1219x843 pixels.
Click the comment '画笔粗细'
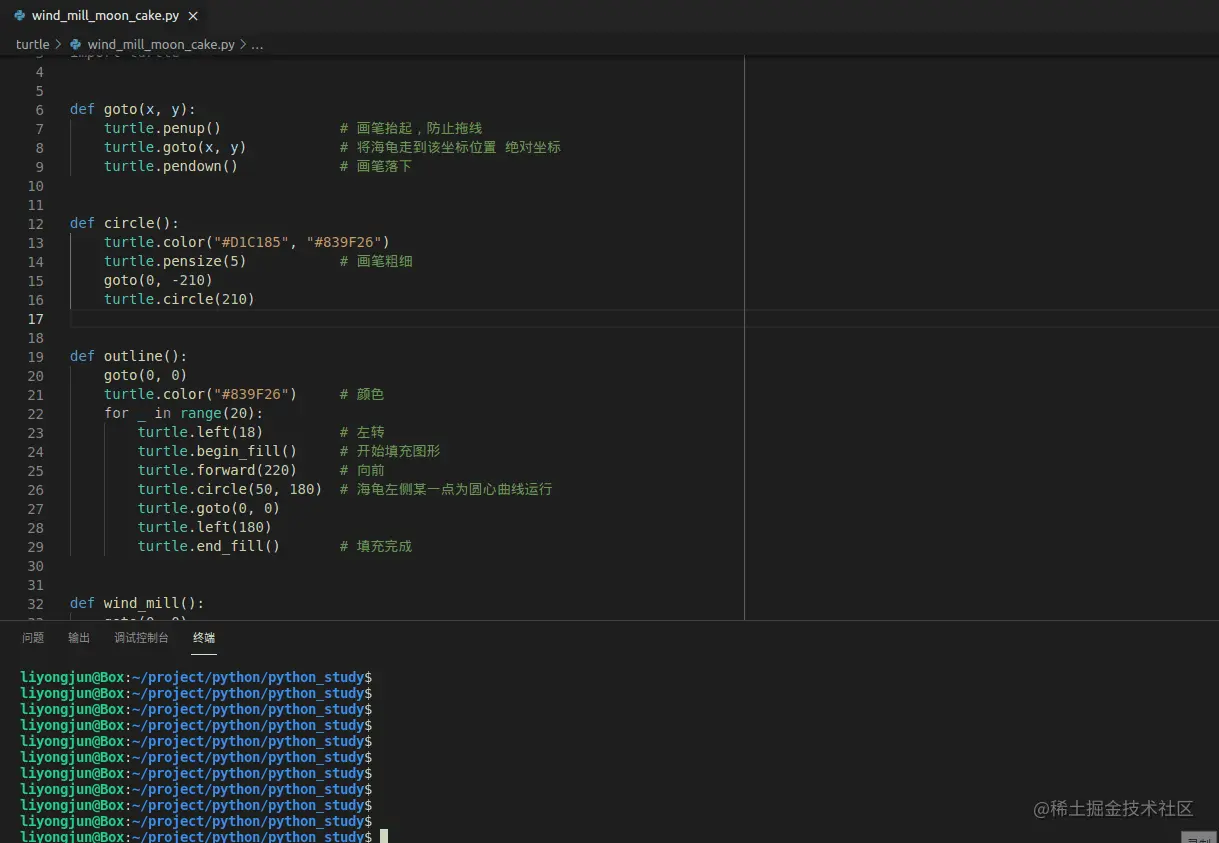click(x=384, y=261)
